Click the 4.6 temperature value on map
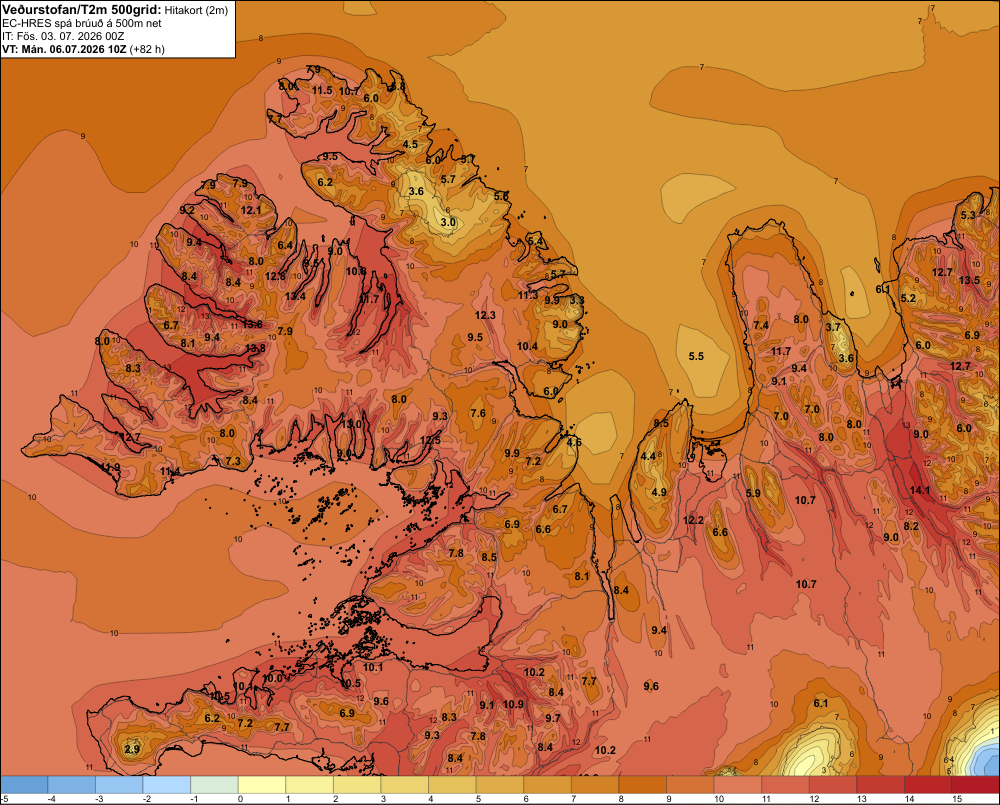 point(574,442)
